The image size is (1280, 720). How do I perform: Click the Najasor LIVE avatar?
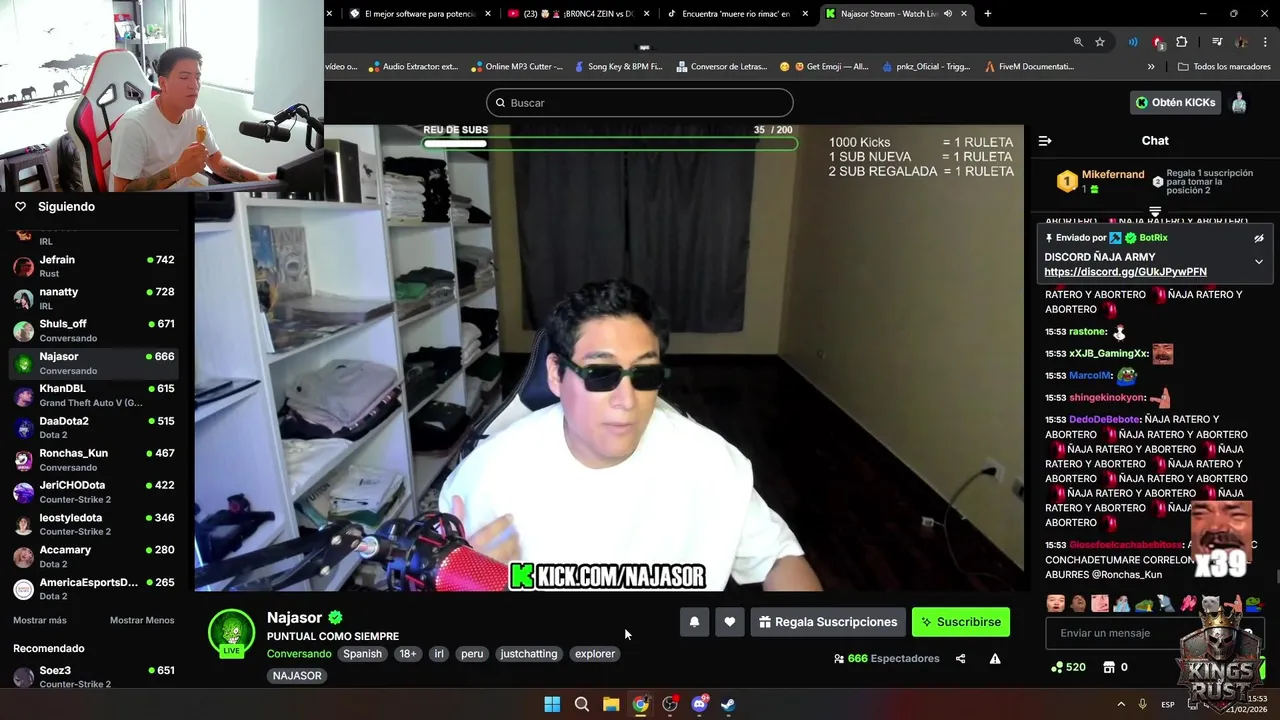pyautogui.click(x=231, y=632)
